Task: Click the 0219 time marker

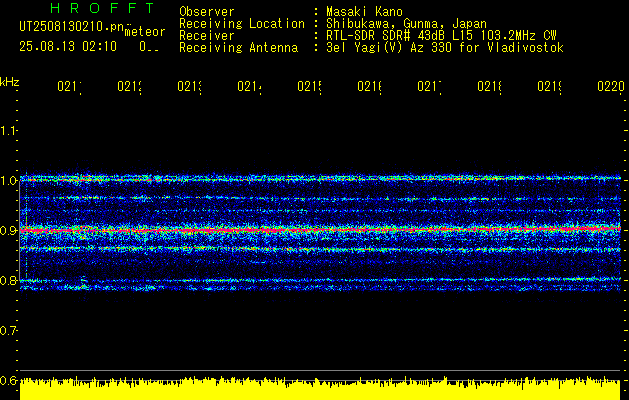Action: 550,87
